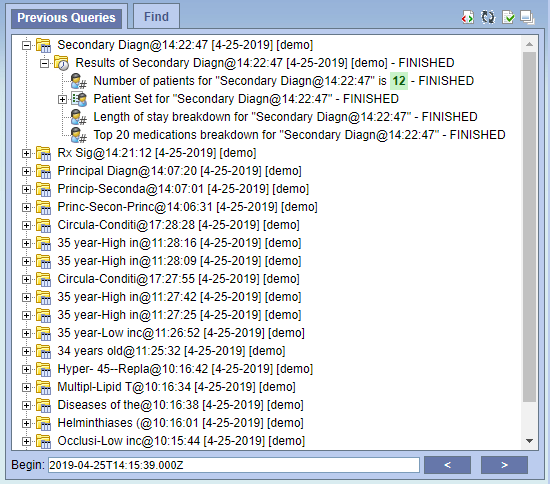Image resolution: width=550 pixels, height=484 pixels.
Task: Click the Length of stay breakdown icon
Action: click(x=79, y=117)
